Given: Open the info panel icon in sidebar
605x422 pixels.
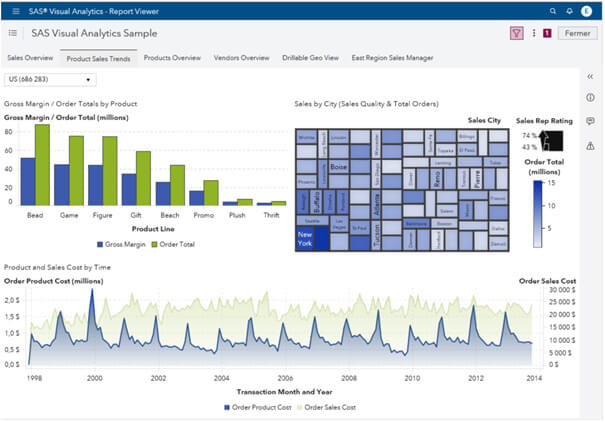Looking at the screenshot, I should click(x=590, y=98).
